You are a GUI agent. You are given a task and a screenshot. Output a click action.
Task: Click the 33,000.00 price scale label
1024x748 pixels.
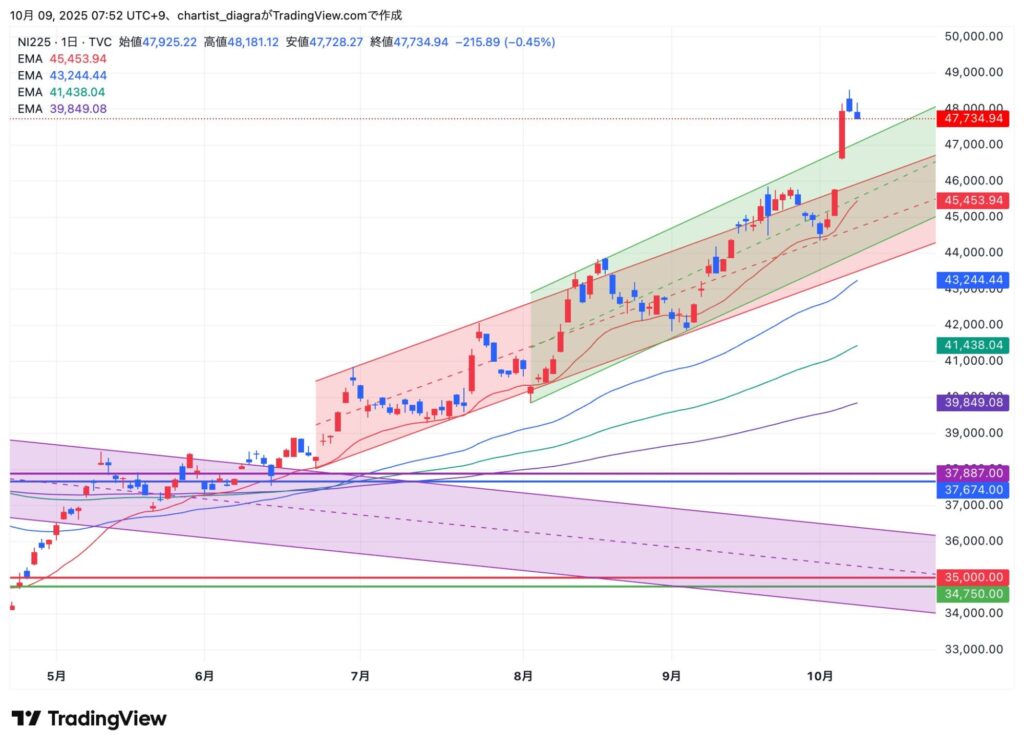[973, 649]
